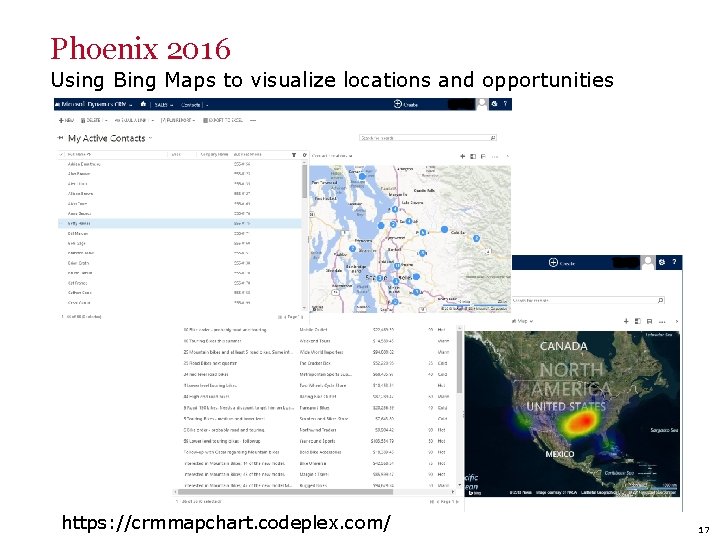720x540 pixels.
Task: Click the user avatar in the upper nav bar
Action: [x=481, y=104]
